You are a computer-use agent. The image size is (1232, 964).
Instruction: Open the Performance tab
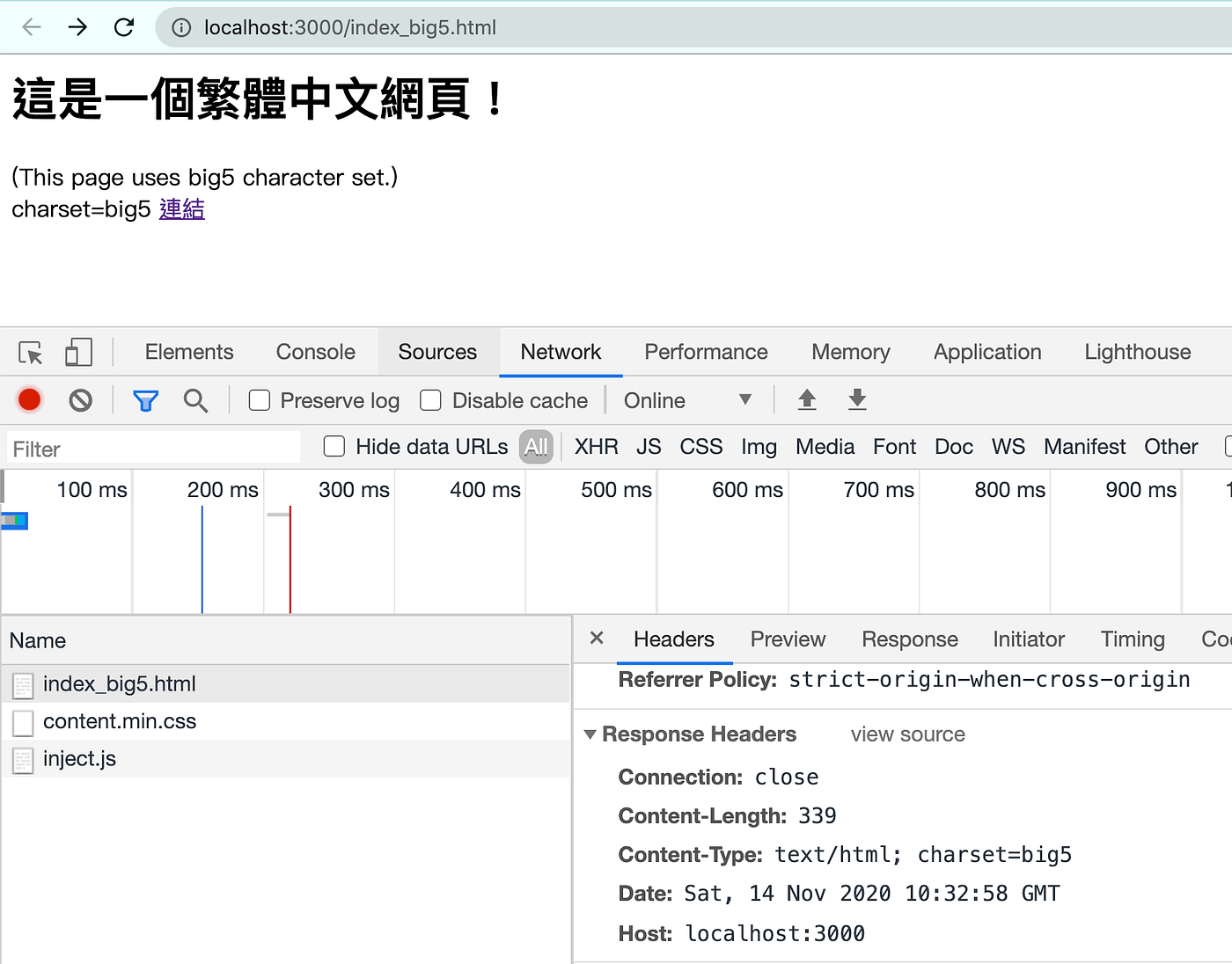click(706, 352)
